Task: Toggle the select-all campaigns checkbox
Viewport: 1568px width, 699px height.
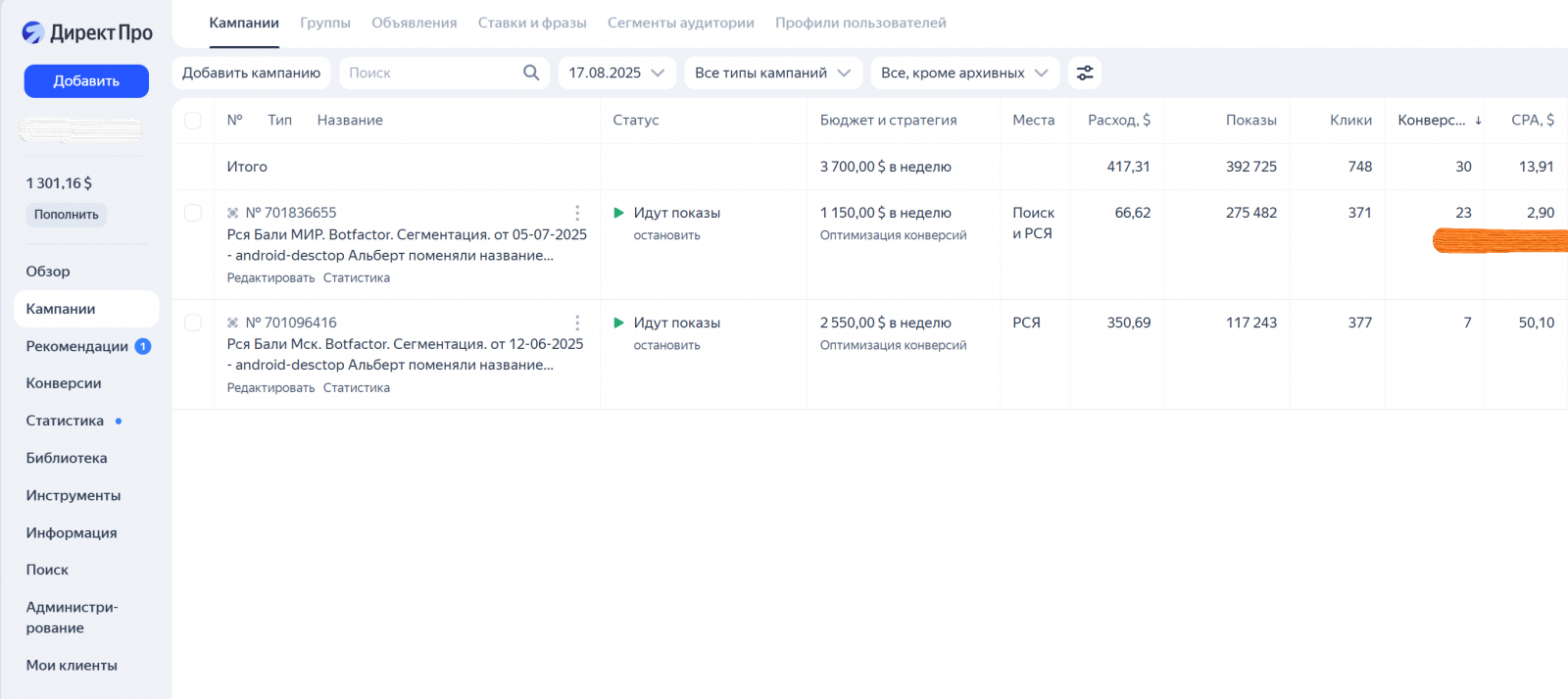Action: pos(193,121)
